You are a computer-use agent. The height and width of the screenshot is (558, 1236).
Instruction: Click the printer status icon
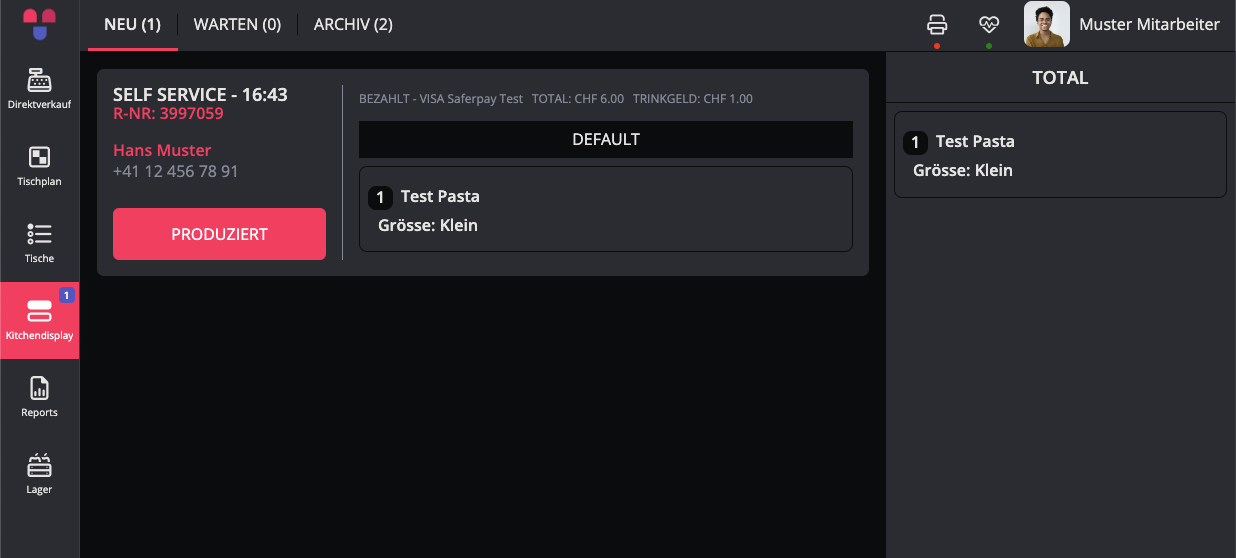(937, 25)
